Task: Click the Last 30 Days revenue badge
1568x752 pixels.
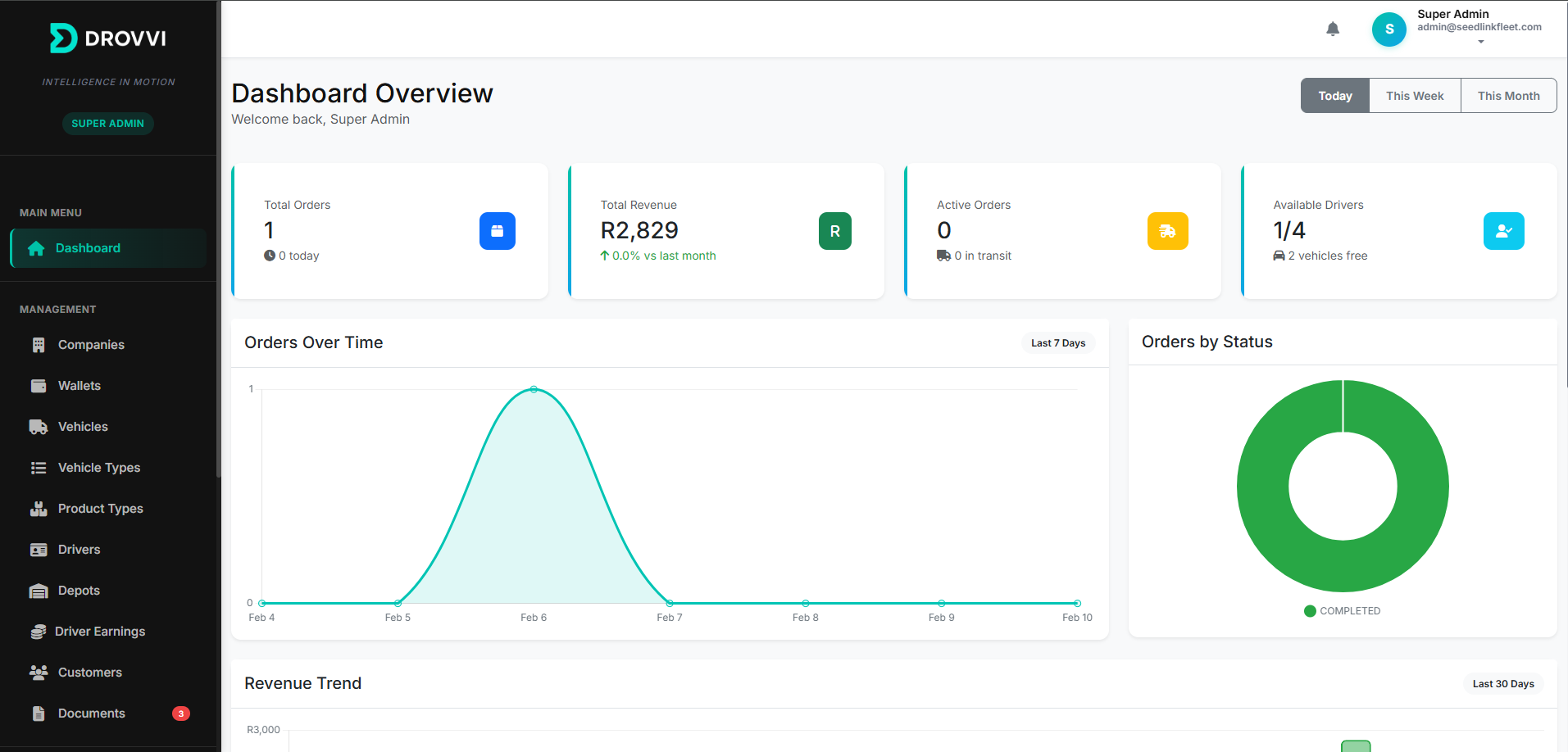Action: pos(1503,684)
